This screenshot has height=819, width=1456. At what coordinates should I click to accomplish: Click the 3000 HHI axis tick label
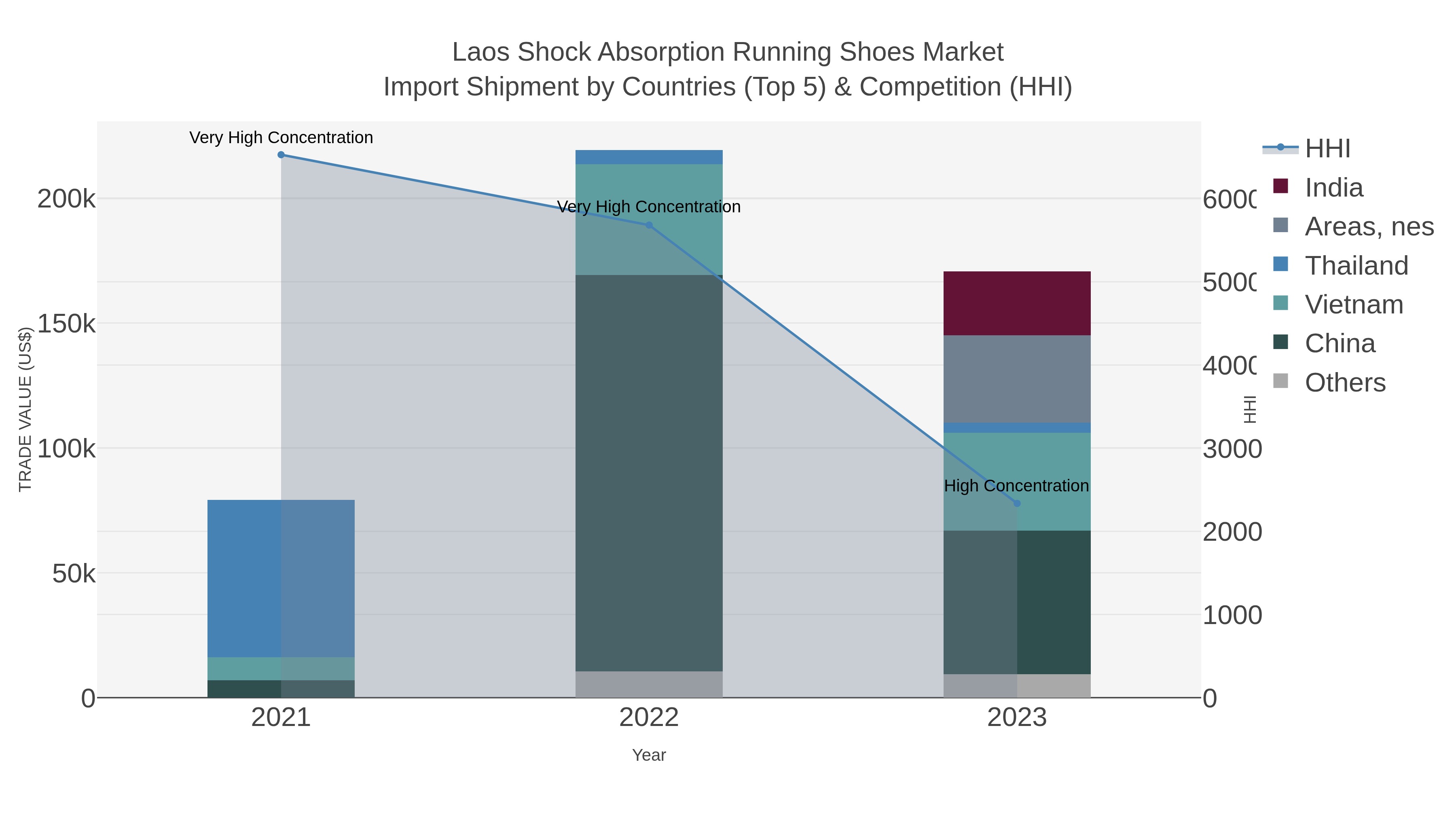click(x=1232, y=449)
